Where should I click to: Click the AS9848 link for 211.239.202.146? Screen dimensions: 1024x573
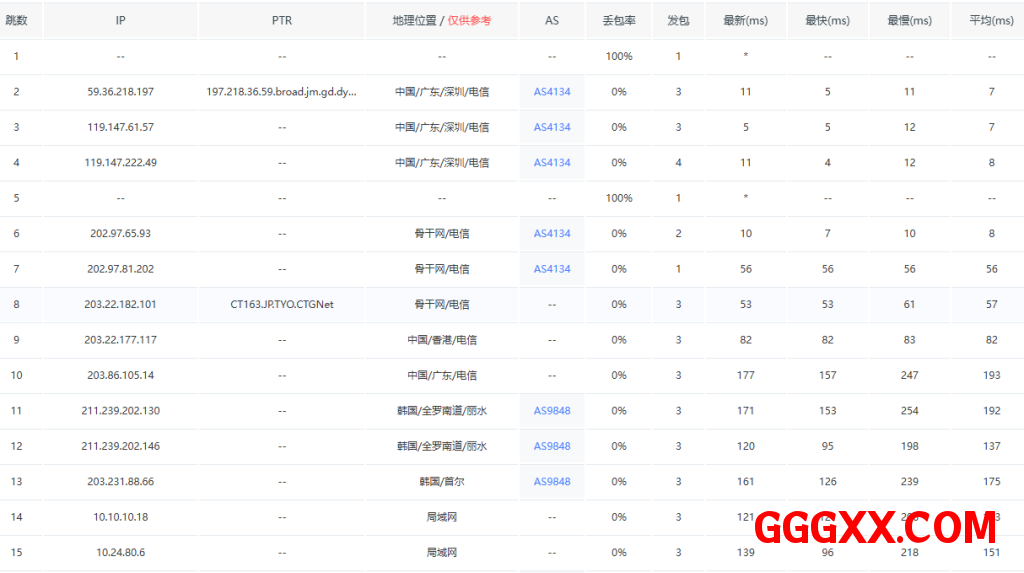551,446
